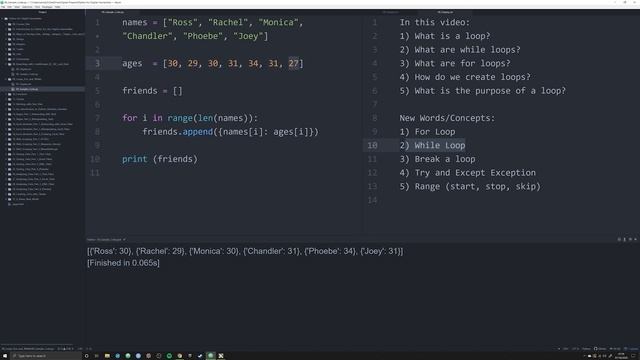Open Steam from the taskbar
The height and width of the screenshot is (360, 640).
tap(200, 356)
